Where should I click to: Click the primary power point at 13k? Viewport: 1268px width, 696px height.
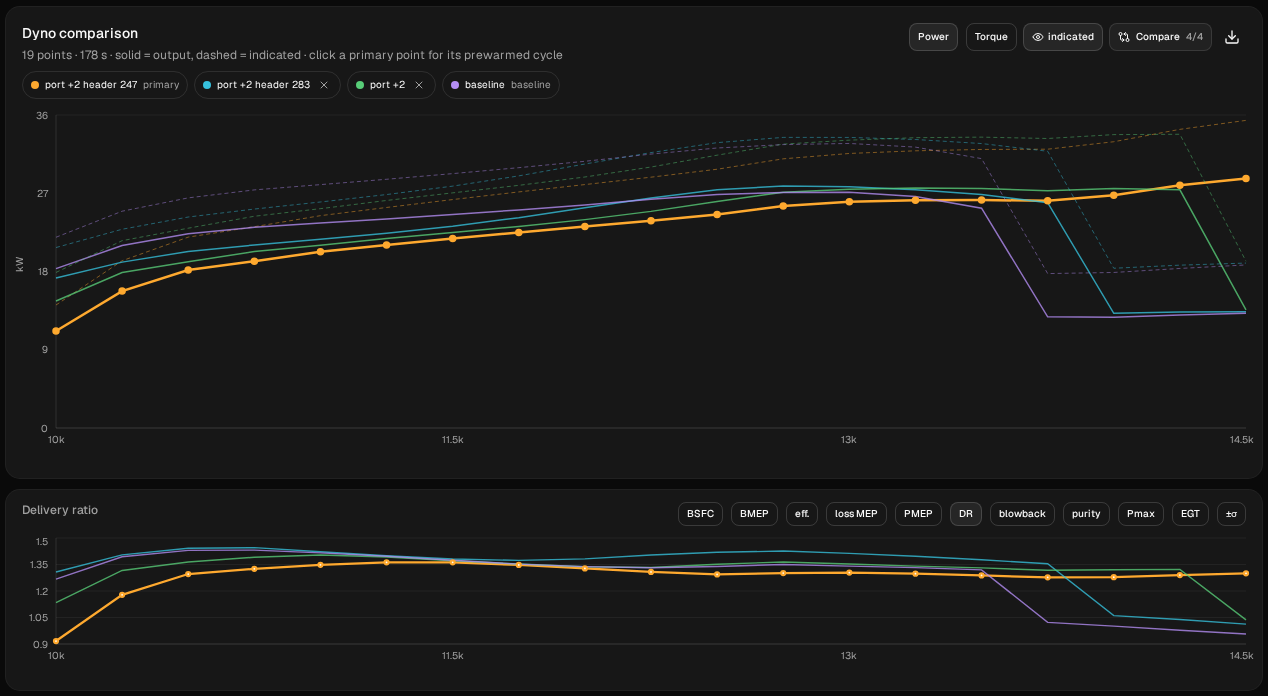coord(849,202)
